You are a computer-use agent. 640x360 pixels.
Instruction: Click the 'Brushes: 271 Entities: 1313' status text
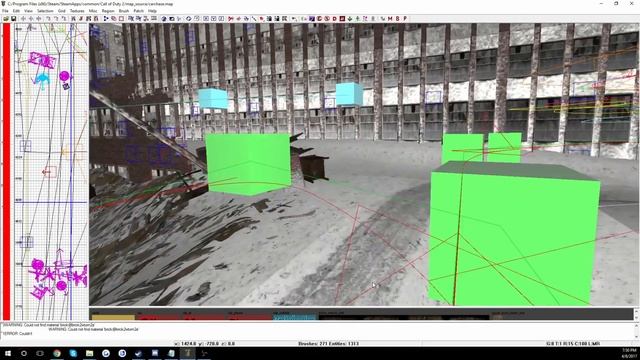click(329, 344)
